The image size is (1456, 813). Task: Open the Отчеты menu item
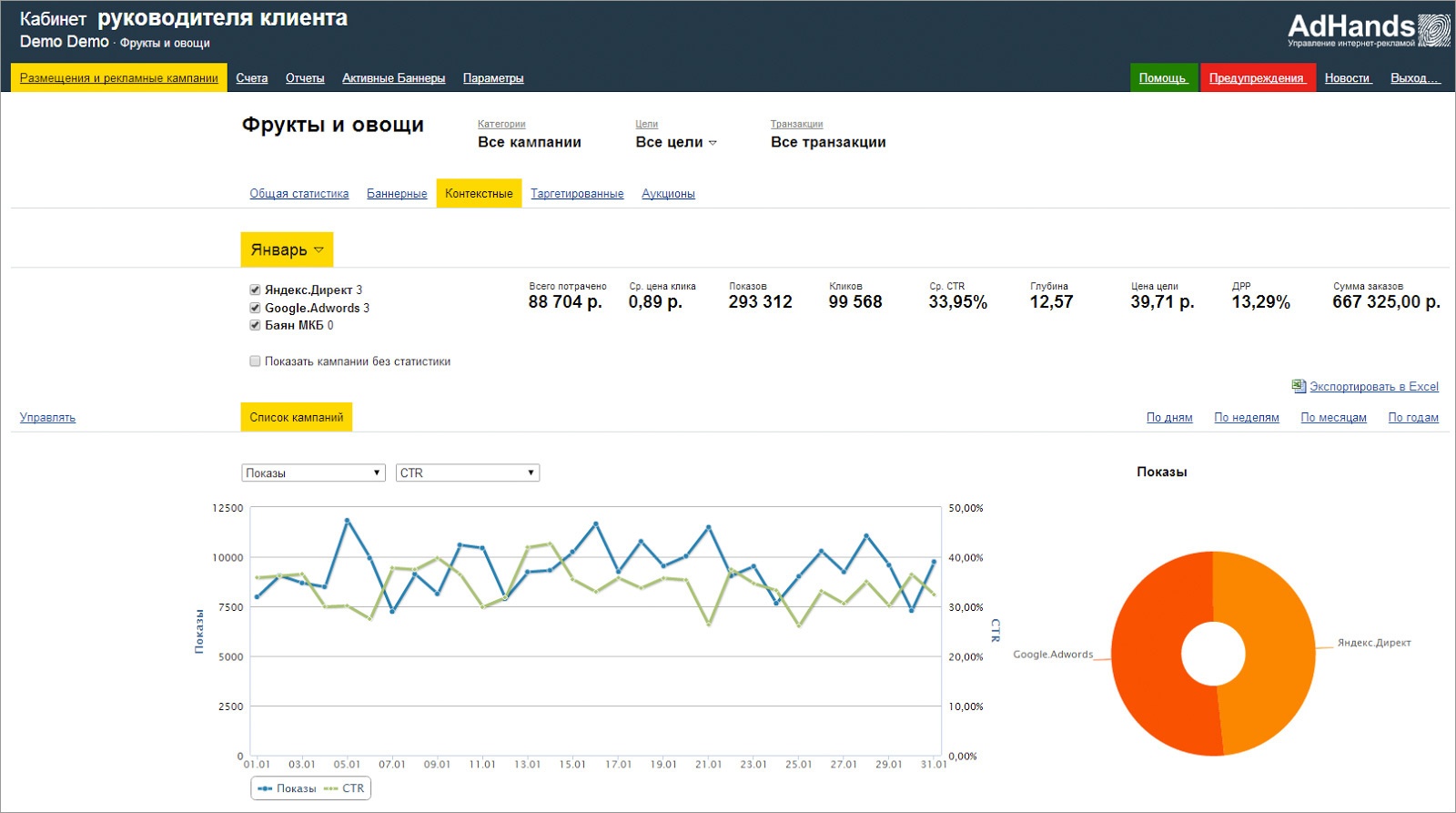click(305, 78)
